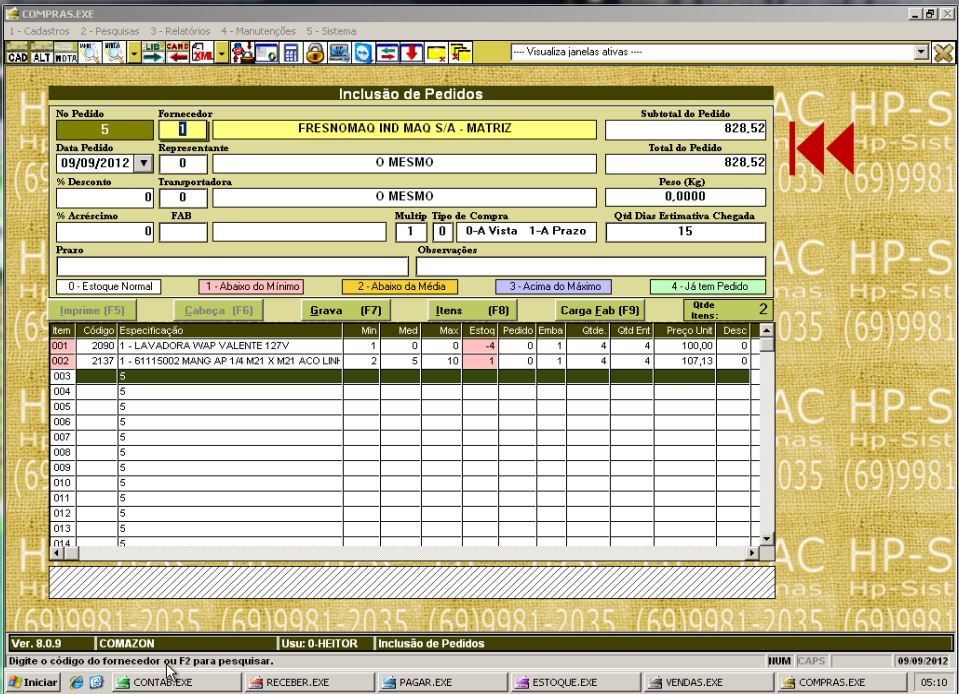959x694 pixels.
Task: Click the Observações text field
Action: coord(591,266)
